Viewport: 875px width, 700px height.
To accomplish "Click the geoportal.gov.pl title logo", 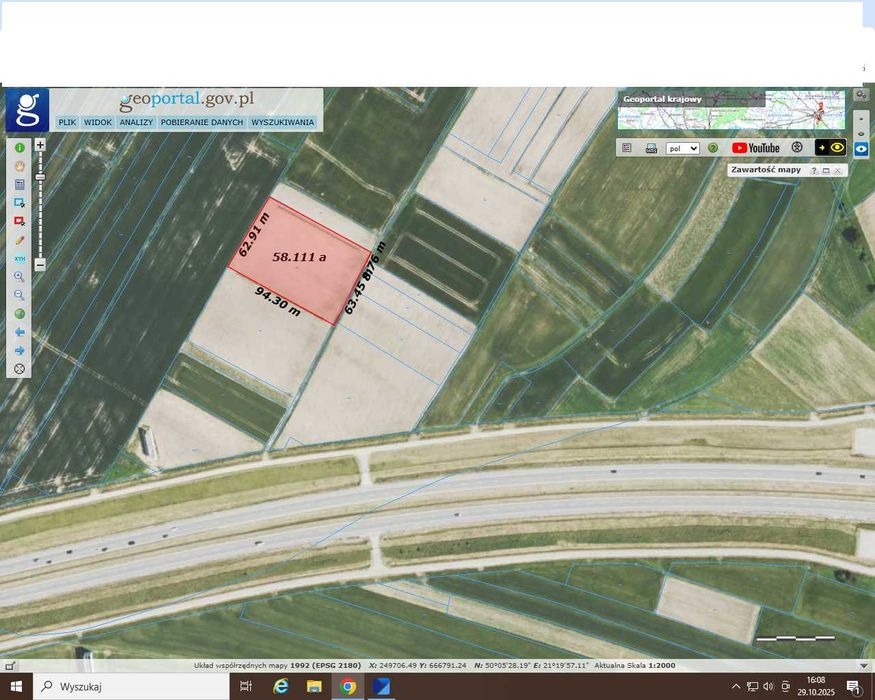I will point(187,100).
